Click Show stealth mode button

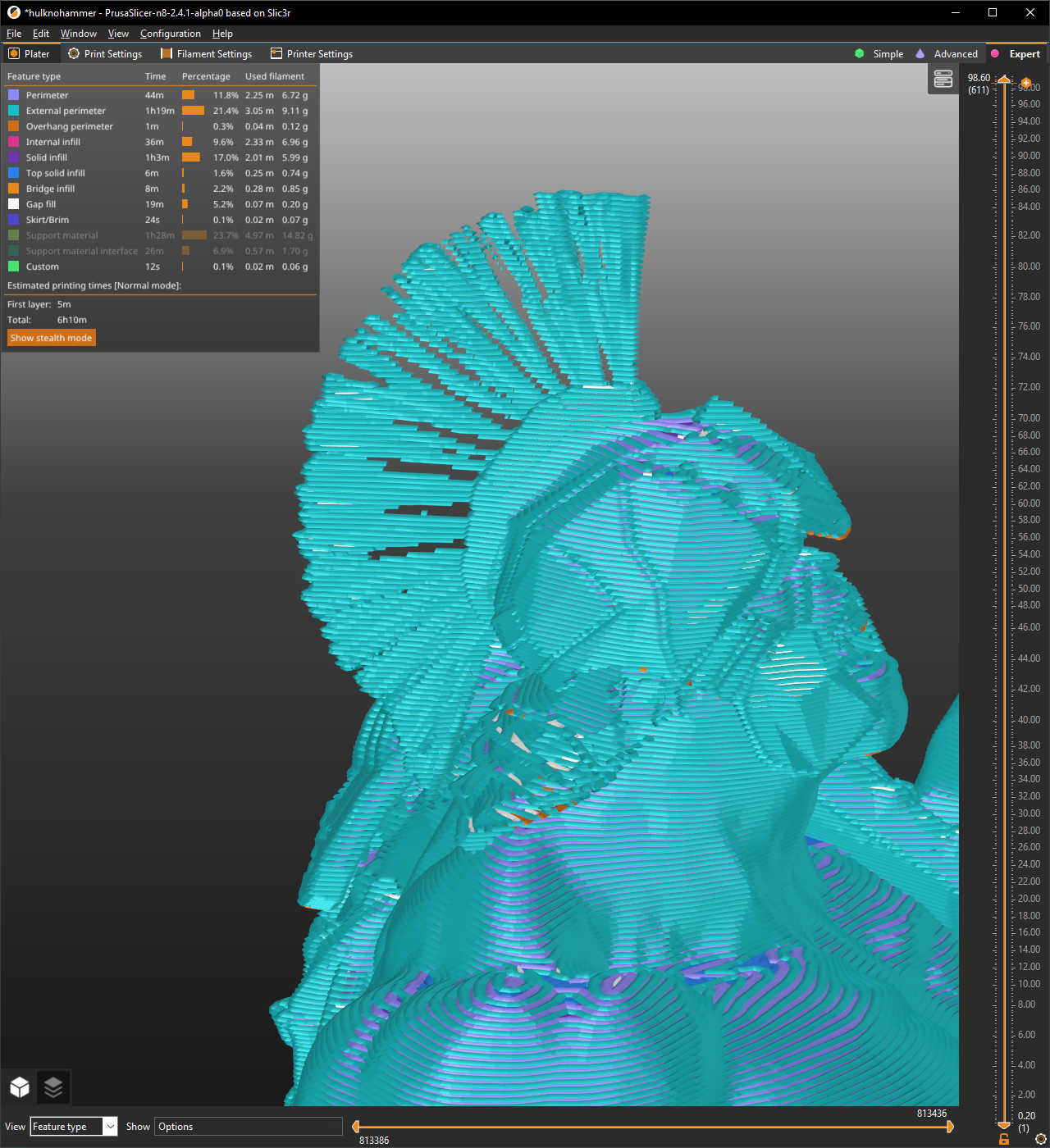pos(52,338)
